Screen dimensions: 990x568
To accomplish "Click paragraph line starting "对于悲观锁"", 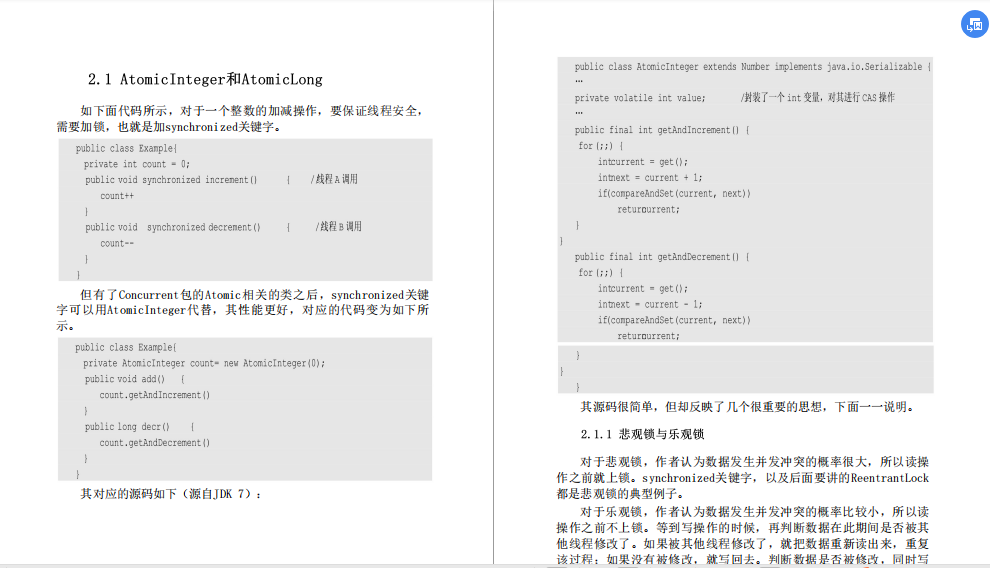I will [x=754, y=462].
